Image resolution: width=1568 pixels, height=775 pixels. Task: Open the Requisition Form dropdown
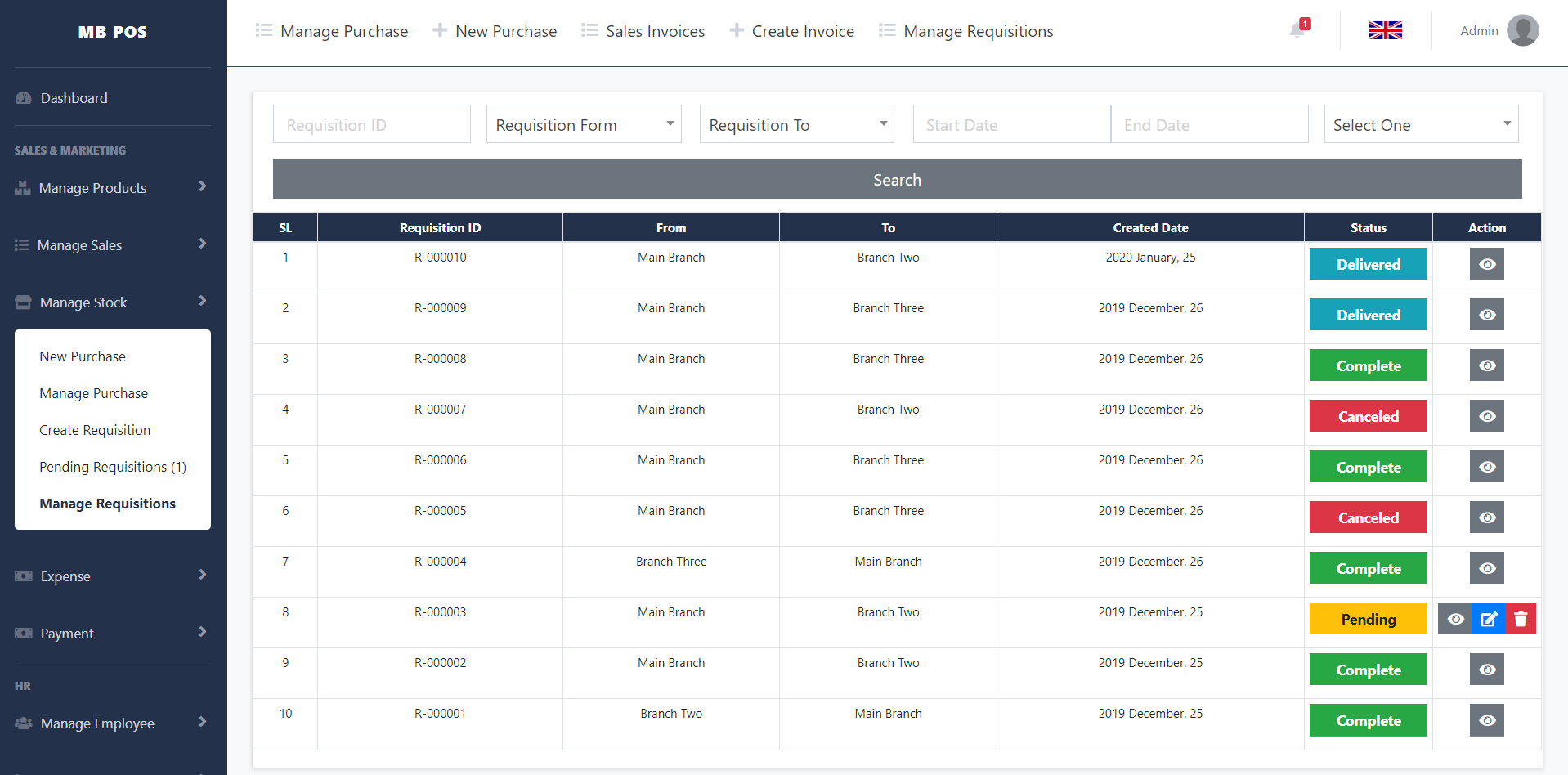[x=584, y=124]
